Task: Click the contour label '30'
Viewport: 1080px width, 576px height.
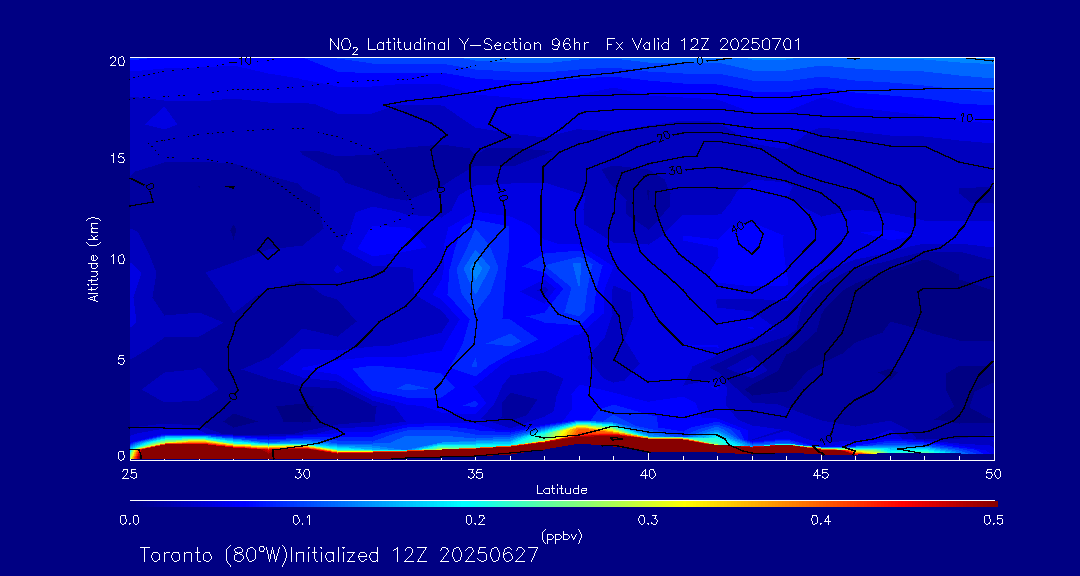Action: (676, 169)
